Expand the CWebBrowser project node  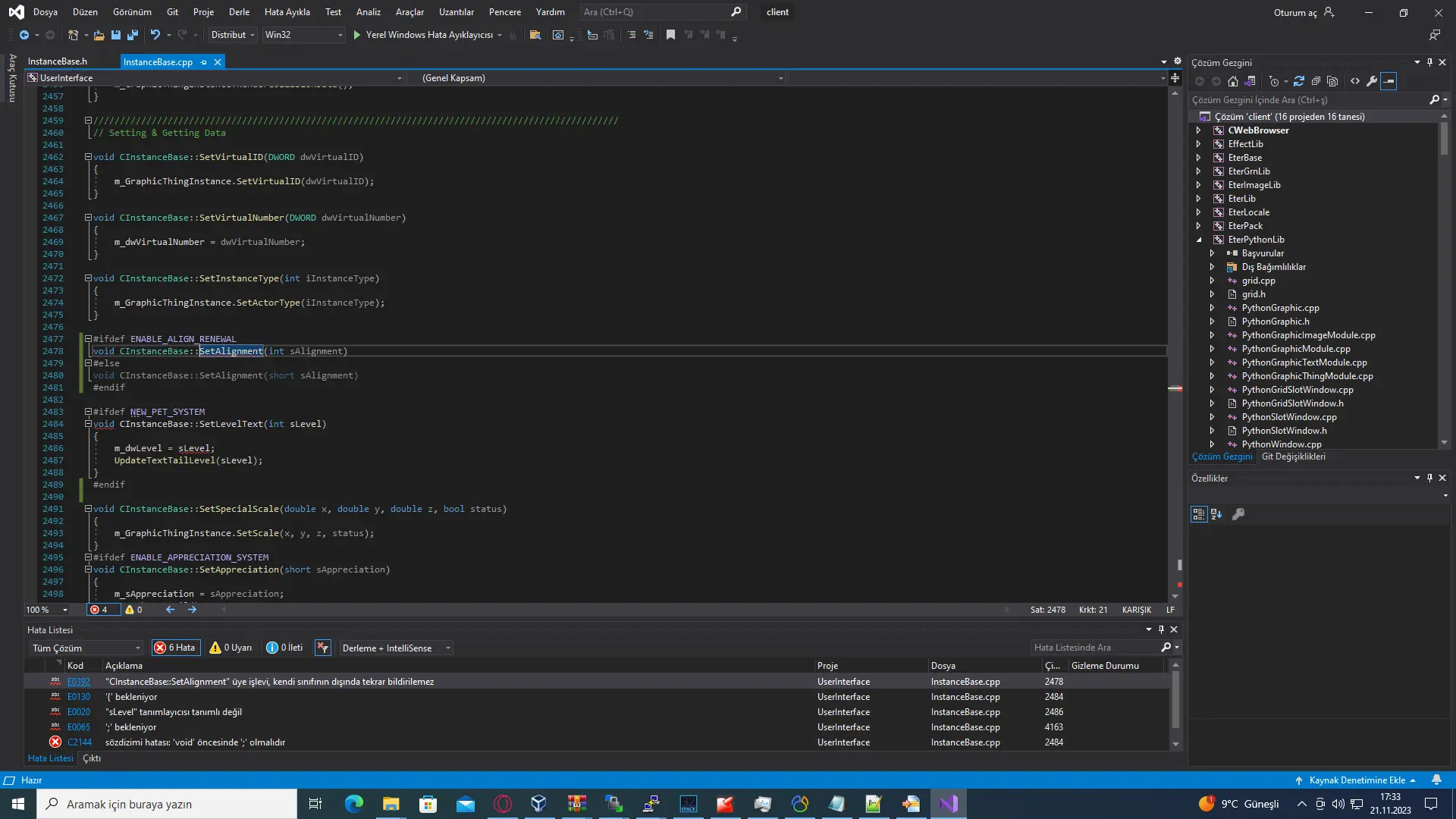1199,130
